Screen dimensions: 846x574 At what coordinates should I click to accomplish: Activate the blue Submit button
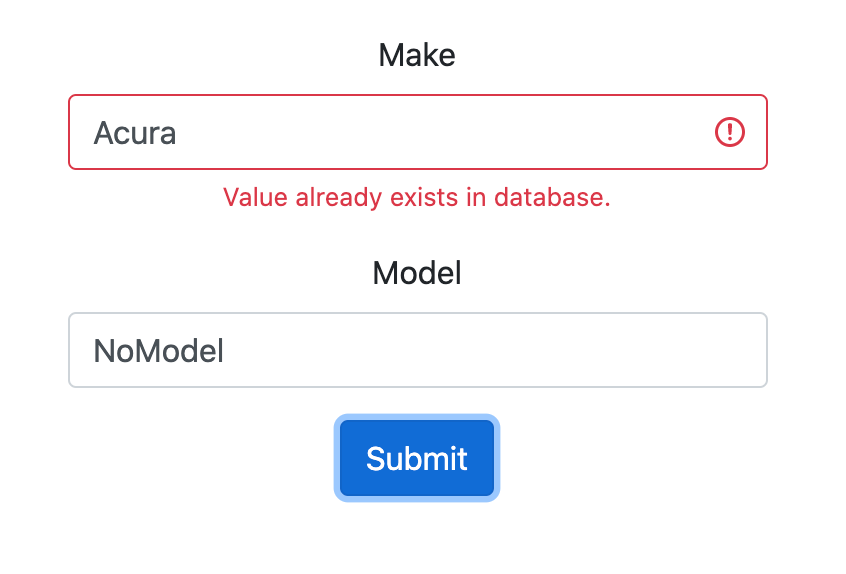[x=417, y=458]
